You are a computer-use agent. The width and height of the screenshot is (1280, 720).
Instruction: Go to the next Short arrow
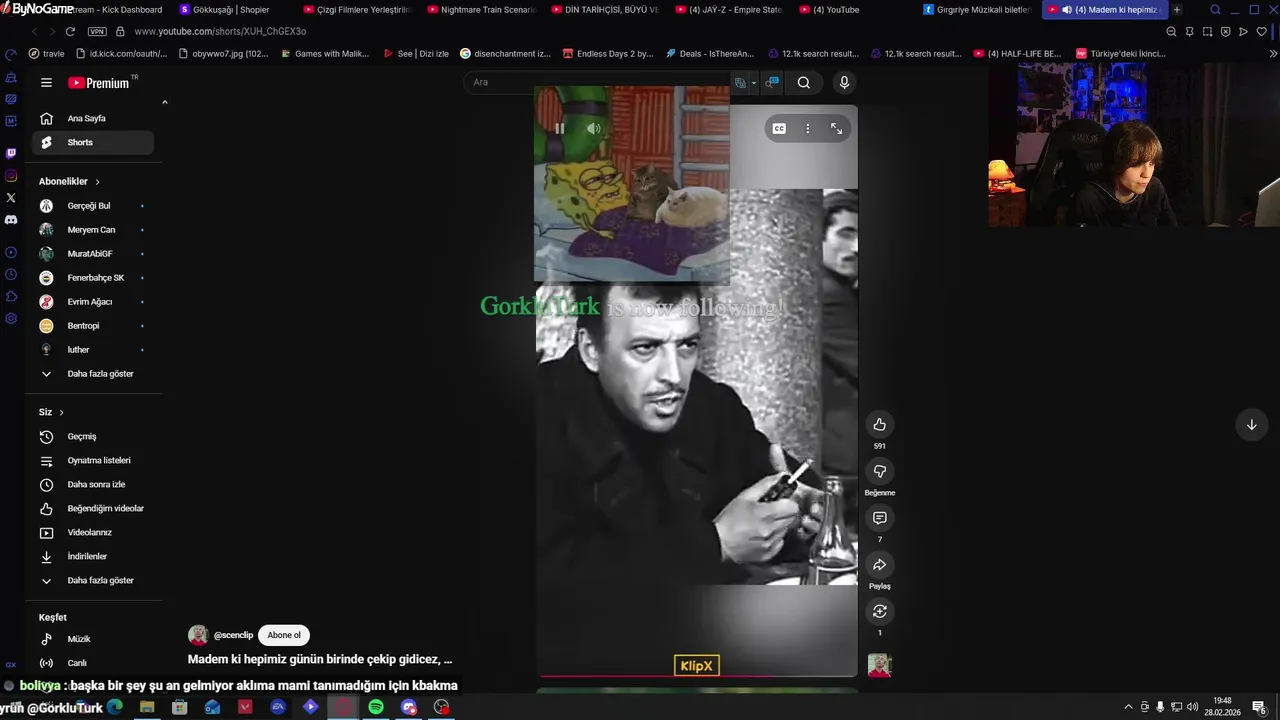point(1251,424)
